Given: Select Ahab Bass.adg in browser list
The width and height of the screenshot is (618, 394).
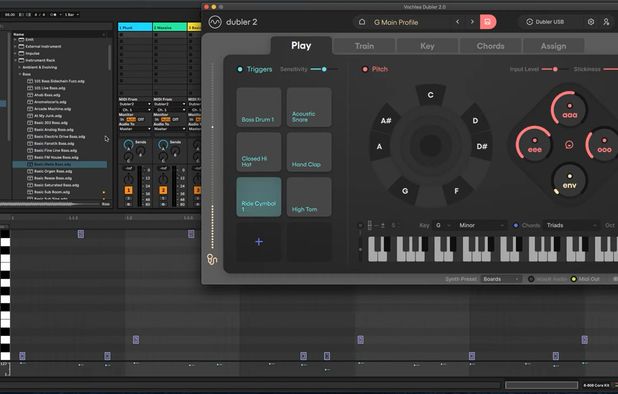Looking at the screenshot, I should tap(47, 95).
